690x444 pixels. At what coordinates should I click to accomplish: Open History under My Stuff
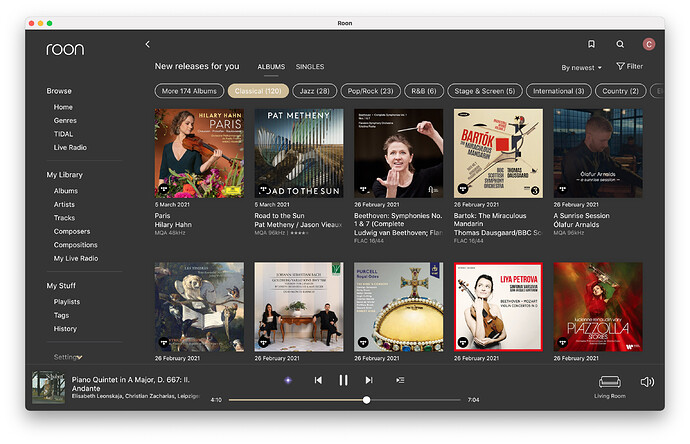click(x=65, y=328)
